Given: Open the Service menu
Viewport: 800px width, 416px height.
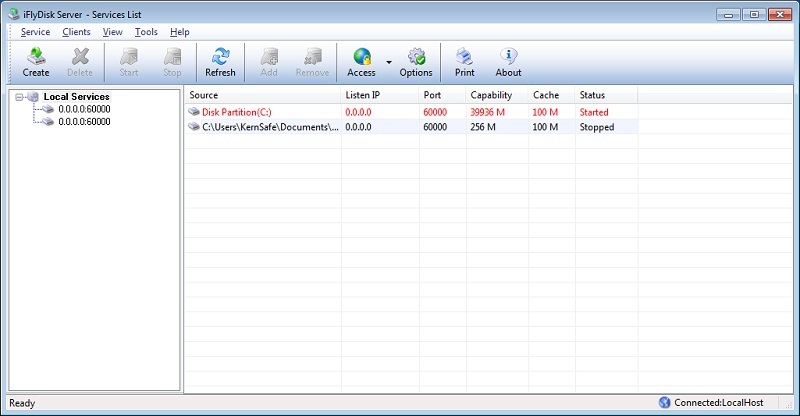Looking at the screenshot, I should [35, 32].
